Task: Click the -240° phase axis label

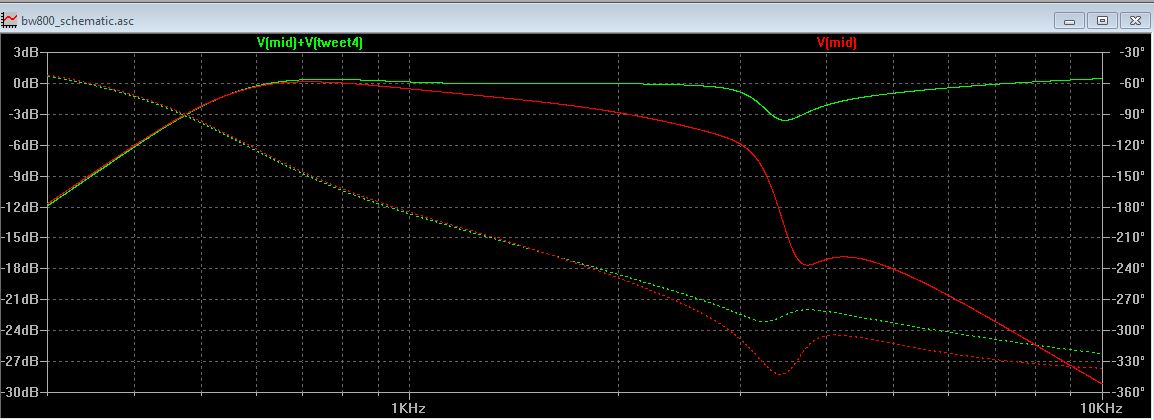Action: (1130, 268)
